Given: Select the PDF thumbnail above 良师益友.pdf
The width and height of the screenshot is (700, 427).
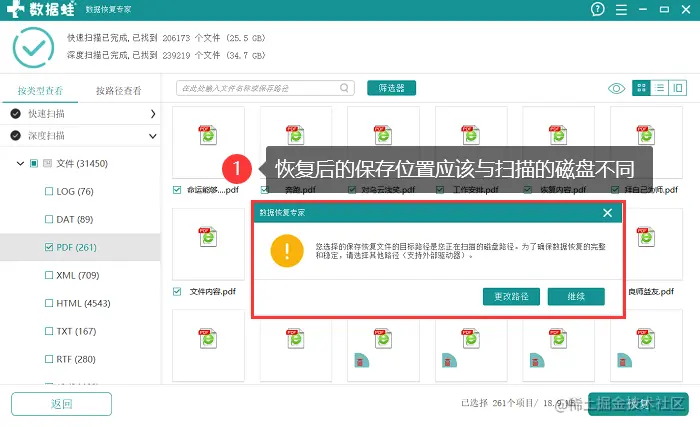Looking at the screenshot, I should pyautogui.click(x=646, y=237).
